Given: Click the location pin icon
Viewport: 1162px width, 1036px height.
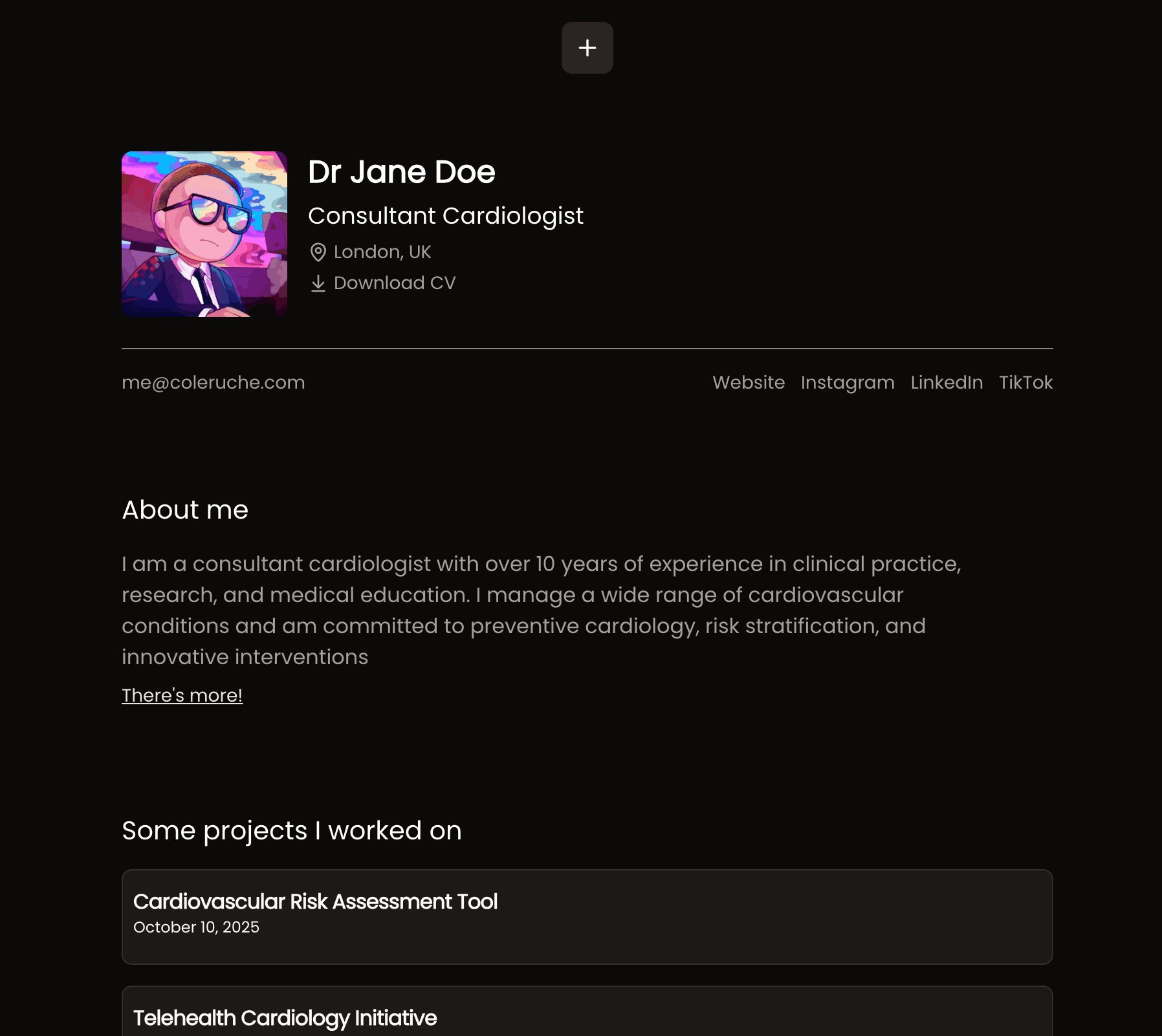Looking at the screenshot, I should [x=318, y=252].
